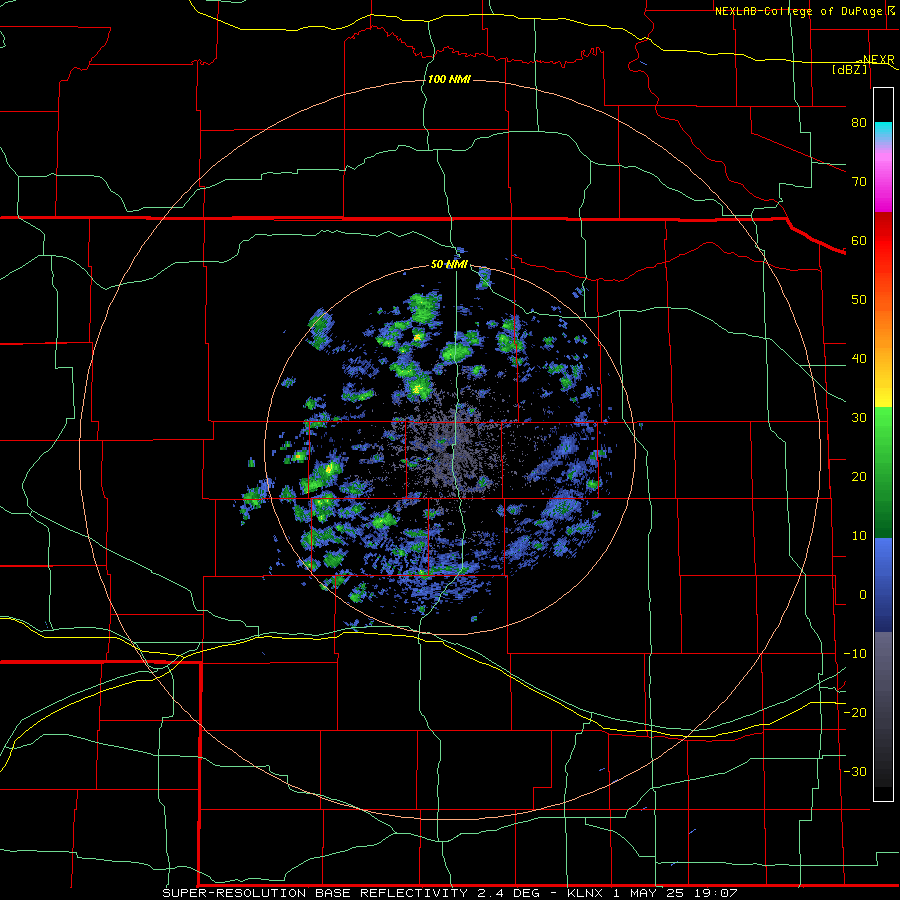Click the 60 value on the color scale
The image size is (900, 900).
tap(859, 241)
